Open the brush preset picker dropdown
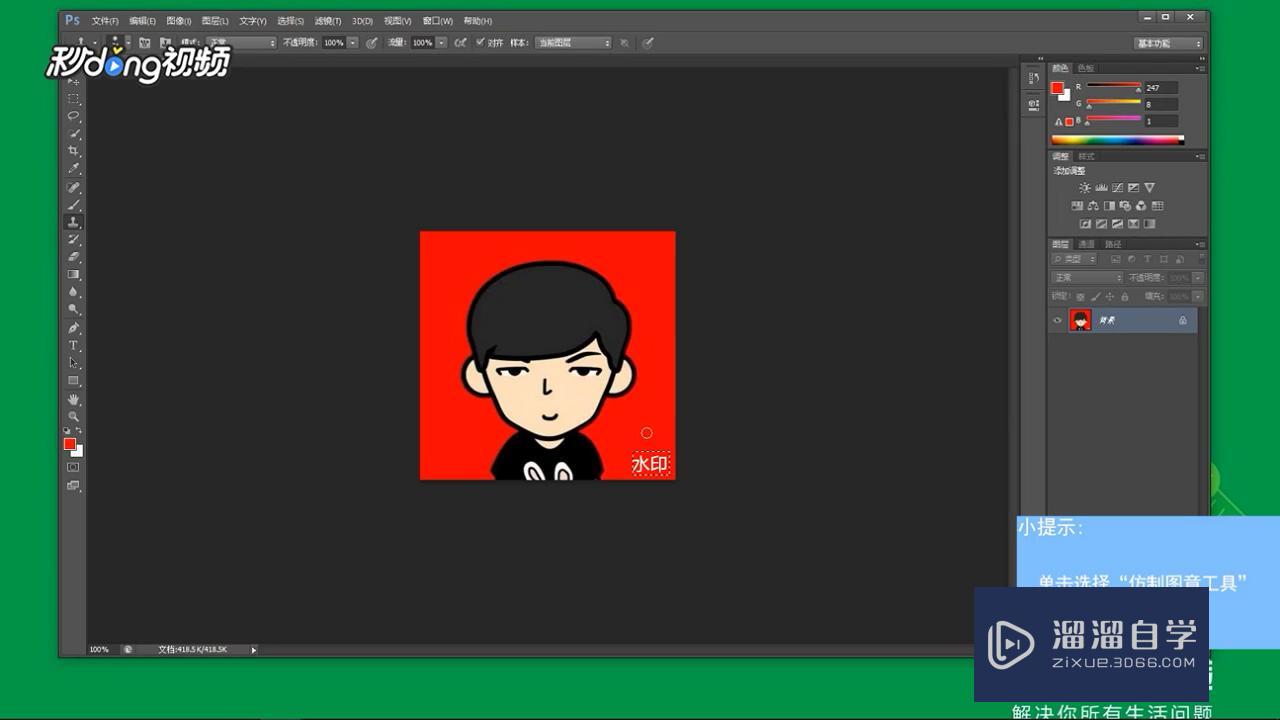The width and height of the screenshot is (1280, 720). click(129, 43)
